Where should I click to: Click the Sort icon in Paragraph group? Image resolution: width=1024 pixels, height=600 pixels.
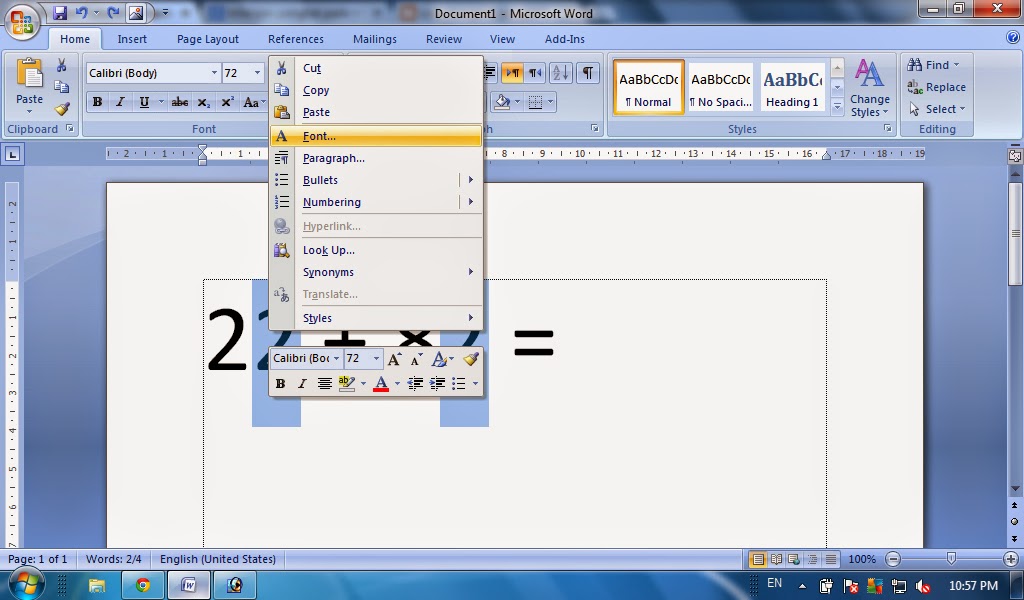click(560, 72)
